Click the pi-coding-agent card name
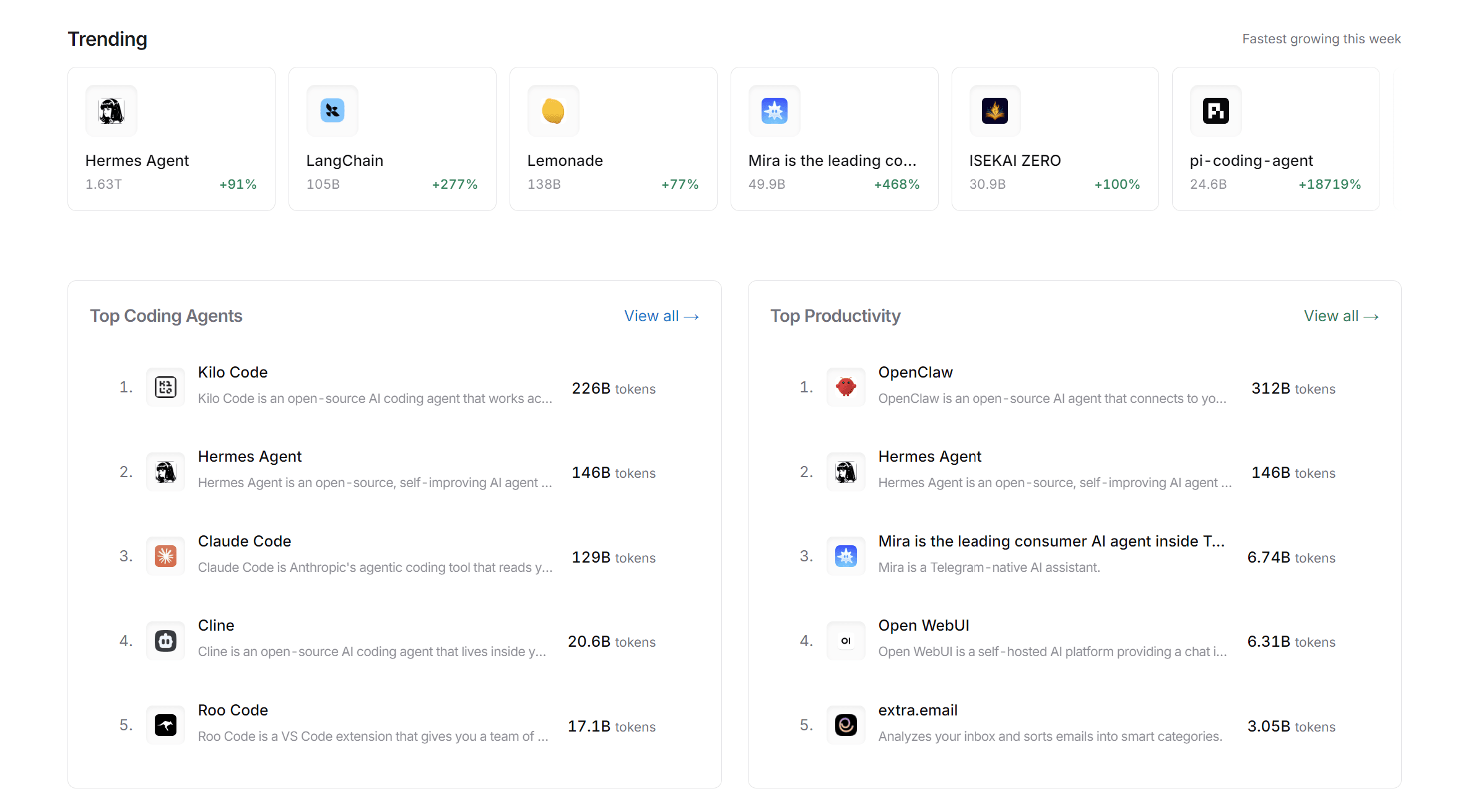Viewport: 1468px width, 812px height. point(1251,161)
